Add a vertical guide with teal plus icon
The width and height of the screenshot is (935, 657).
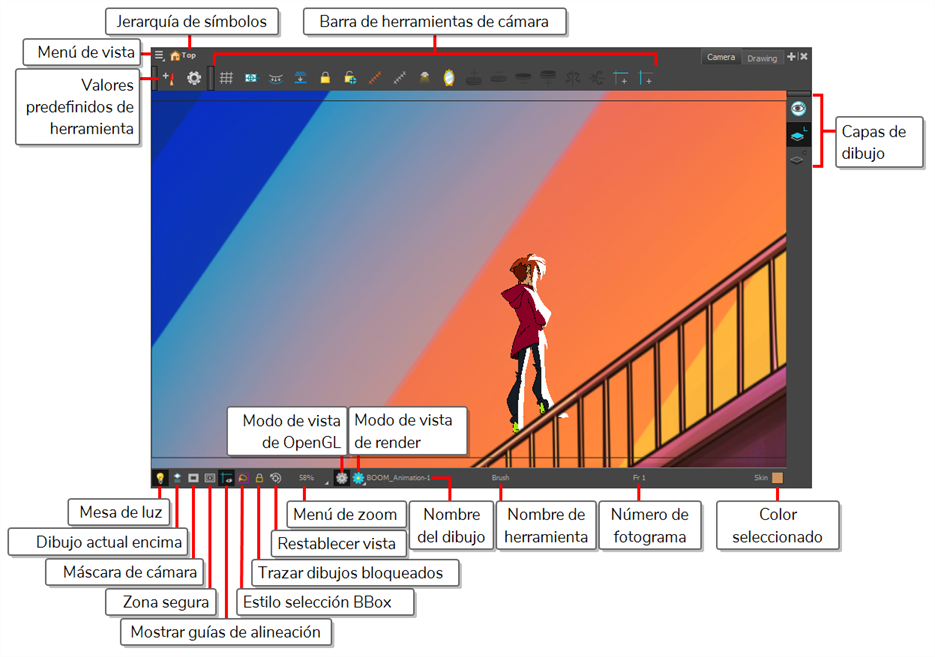pyautogui.click(x=646, y=78)
